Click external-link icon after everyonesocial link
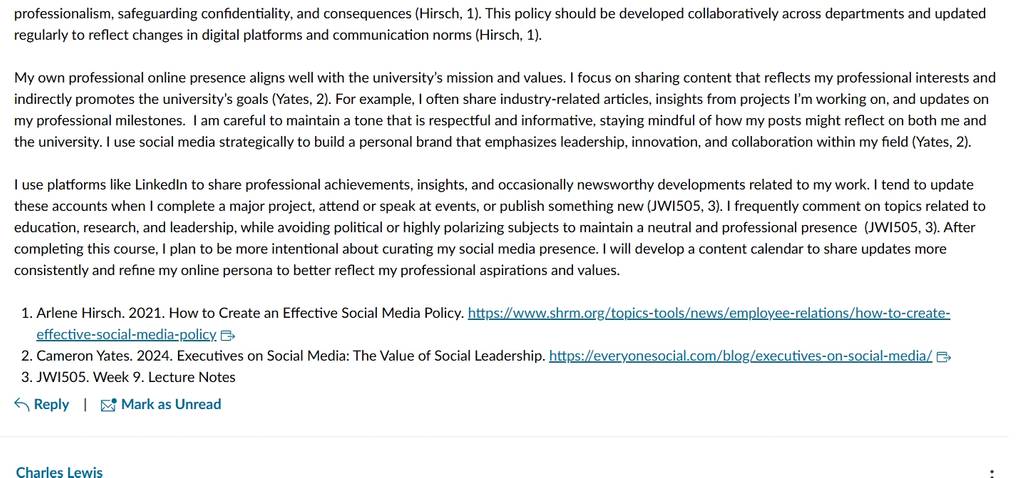This screenshot has width=1024, height=478. coord(944,357)
